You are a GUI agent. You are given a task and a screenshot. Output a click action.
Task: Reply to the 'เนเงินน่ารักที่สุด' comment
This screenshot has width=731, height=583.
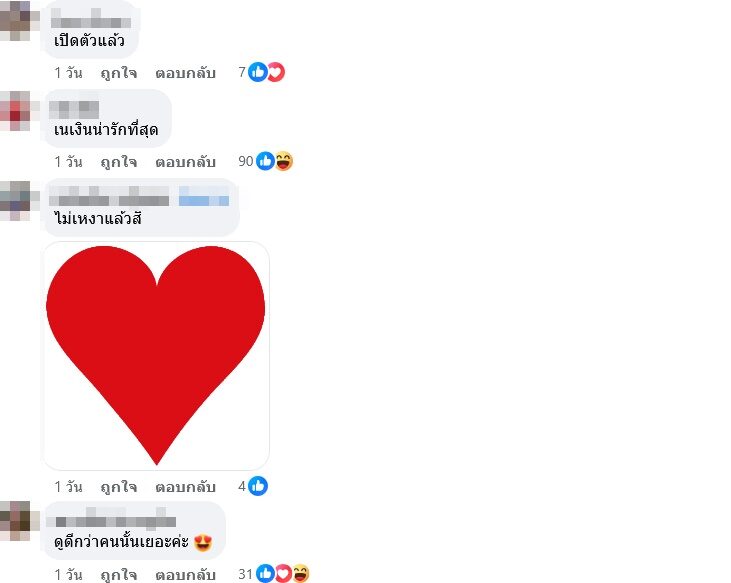coord(186,162)
